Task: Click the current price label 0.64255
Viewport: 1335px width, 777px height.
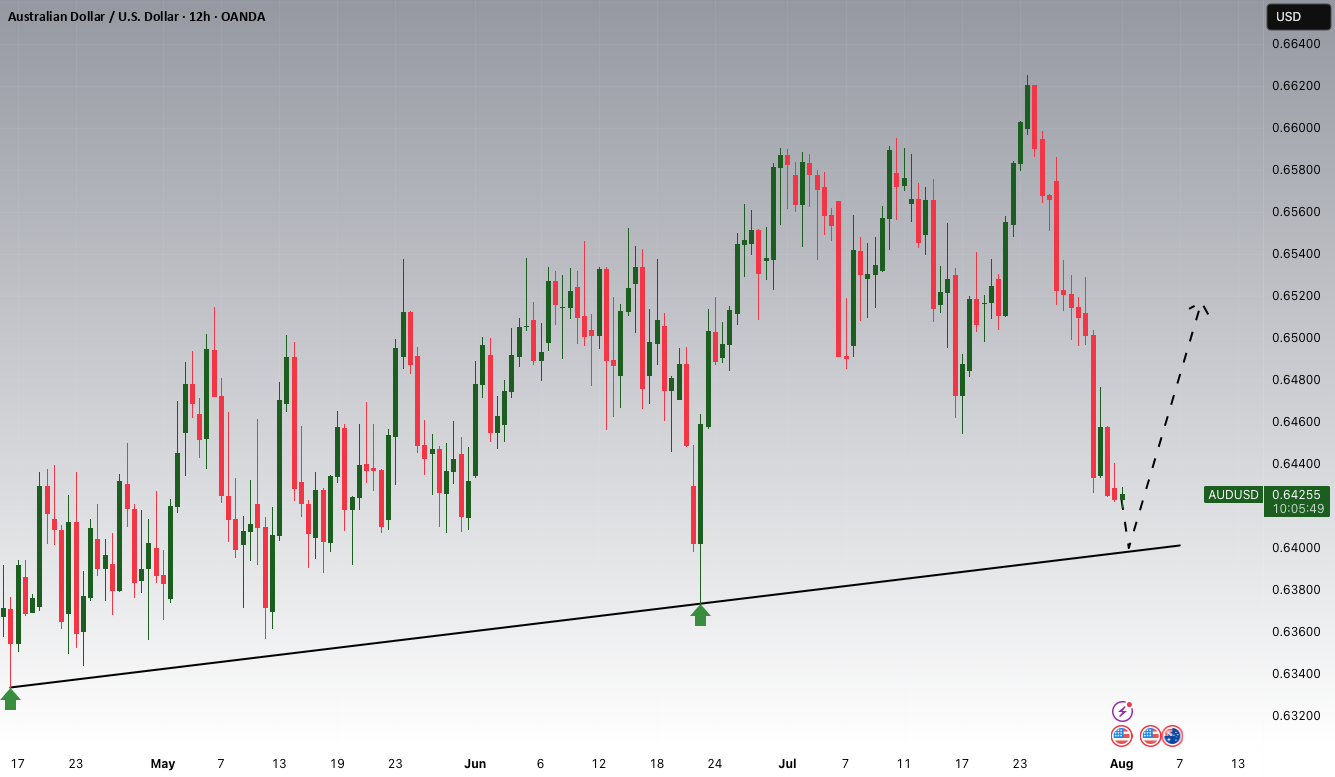Action: pyautogui.click(x=1296, y=494)
